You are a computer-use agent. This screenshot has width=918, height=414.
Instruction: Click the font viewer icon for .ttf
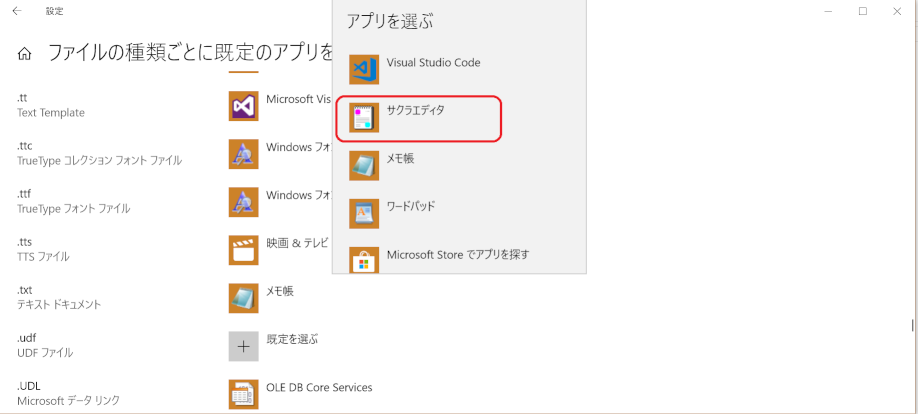[244, 202]
